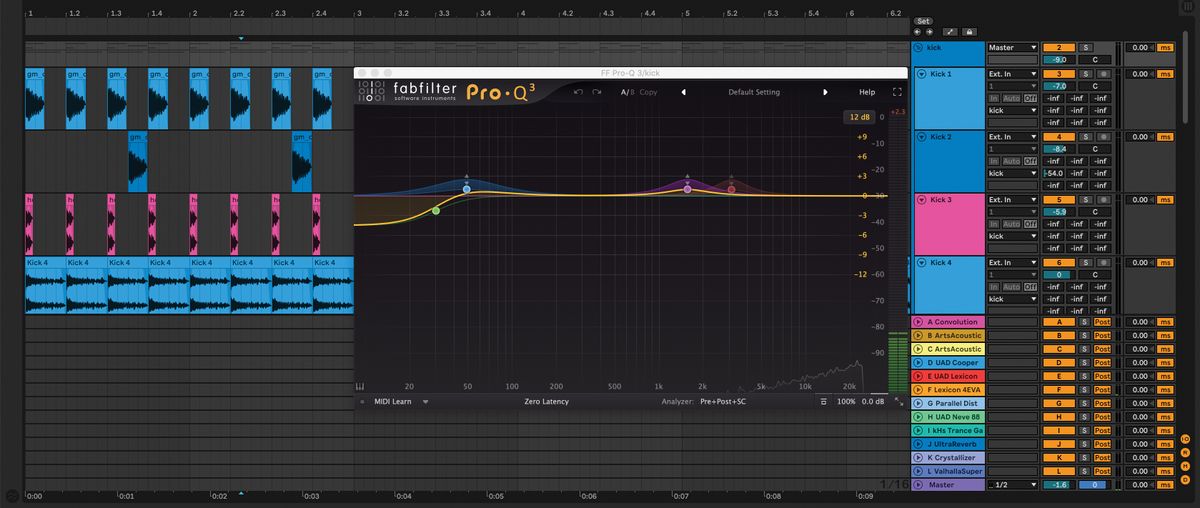
Task: Arm the Kick 3 track for recording
Action: pyautogui.click(x=1102, y=200)
